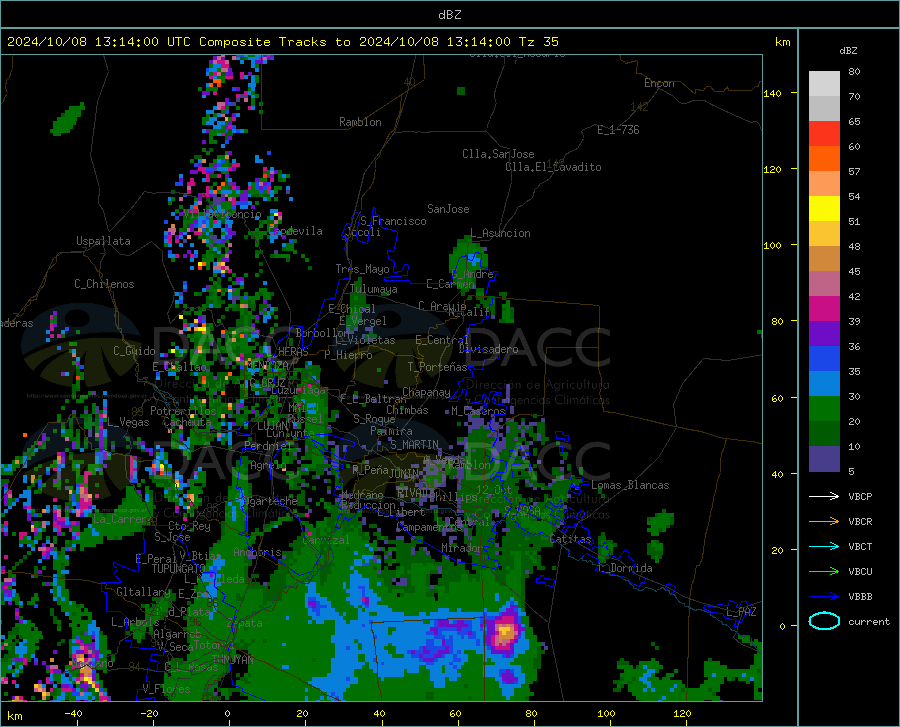Click the 'current' legend label

[x=869, y=621]
